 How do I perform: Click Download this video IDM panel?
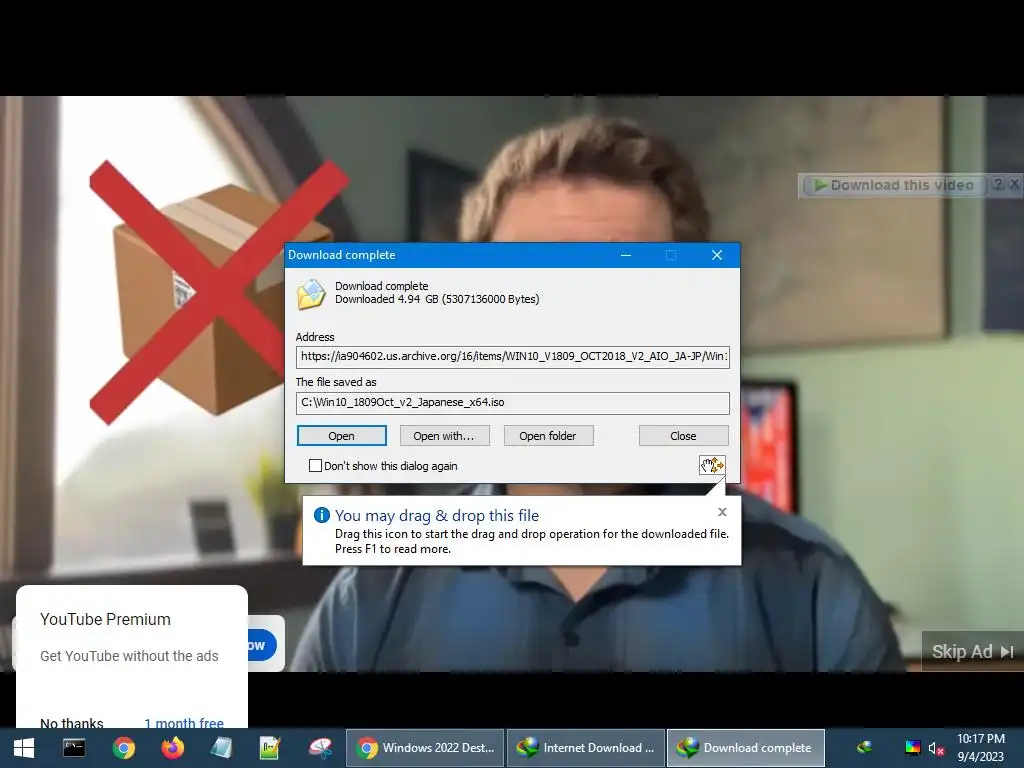point(895,185)
